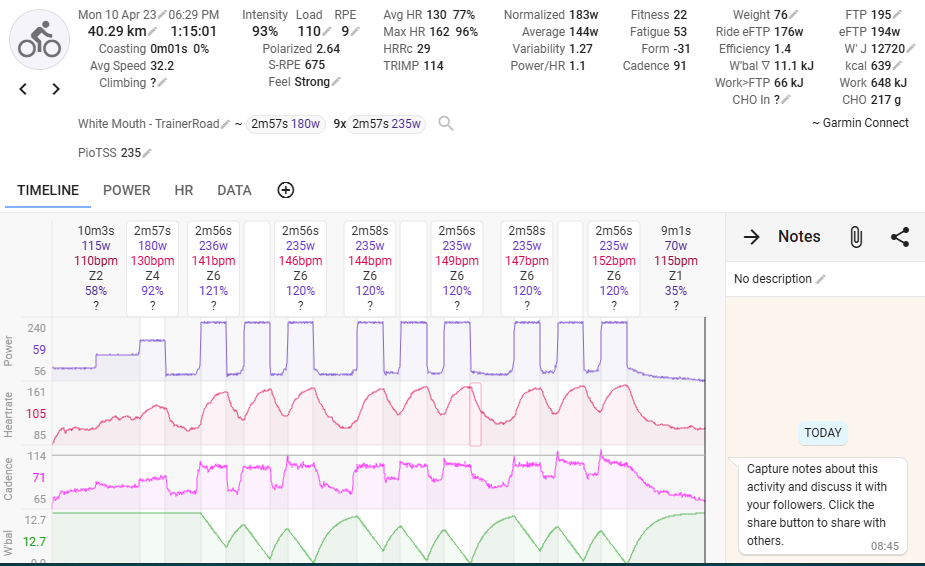Select the 235w 147bpm interval card
This screenshot has height=566, width=925.
tap(527, 268)
